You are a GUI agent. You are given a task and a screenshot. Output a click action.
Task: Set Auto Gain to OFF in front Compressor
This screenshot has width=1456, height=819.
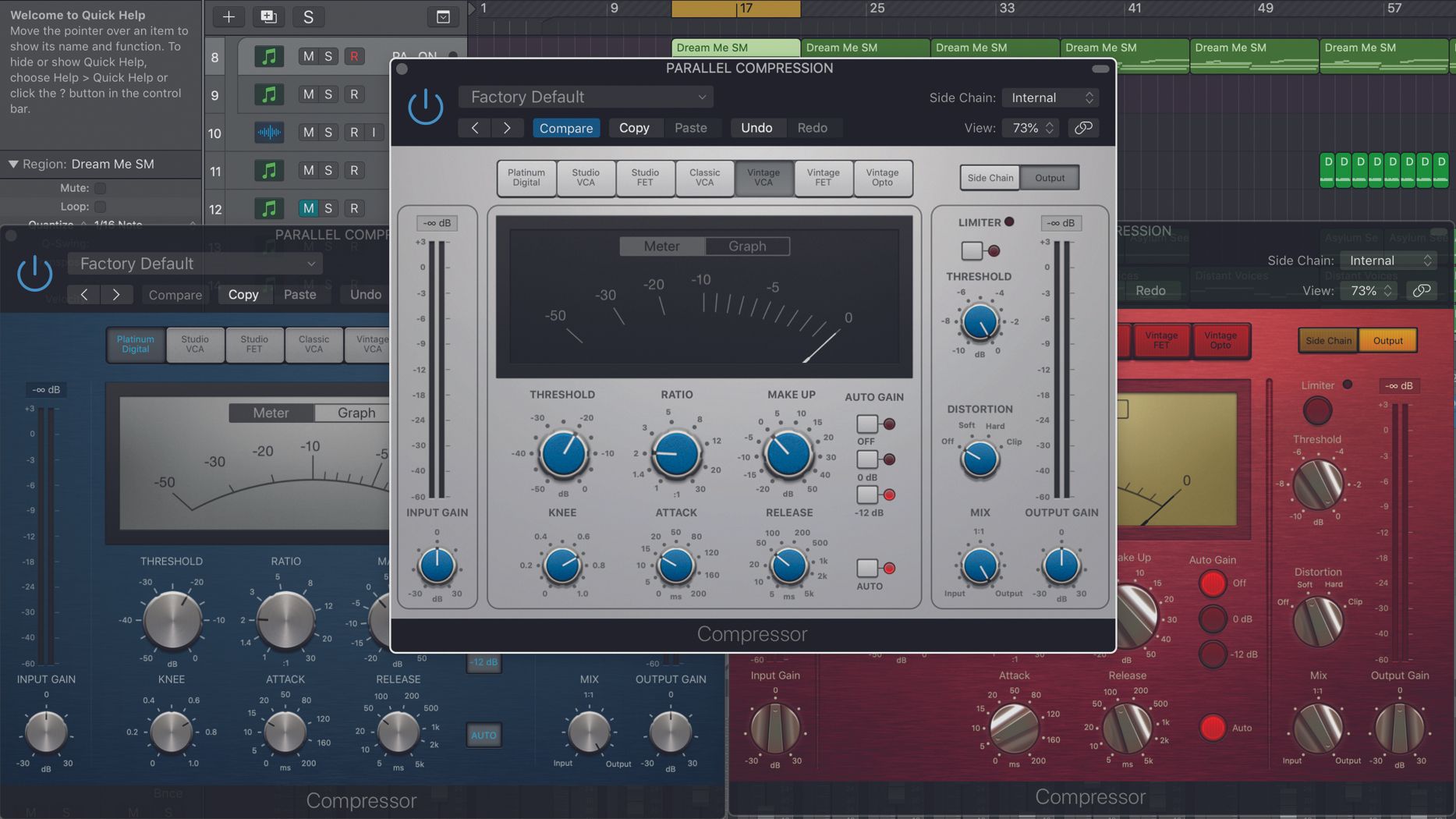(x=867, y=424)
